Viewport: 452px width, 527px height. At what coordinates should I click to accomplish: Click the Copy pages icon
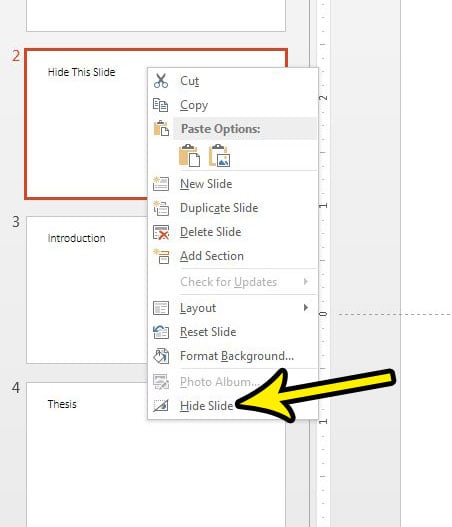click(161, 105)
